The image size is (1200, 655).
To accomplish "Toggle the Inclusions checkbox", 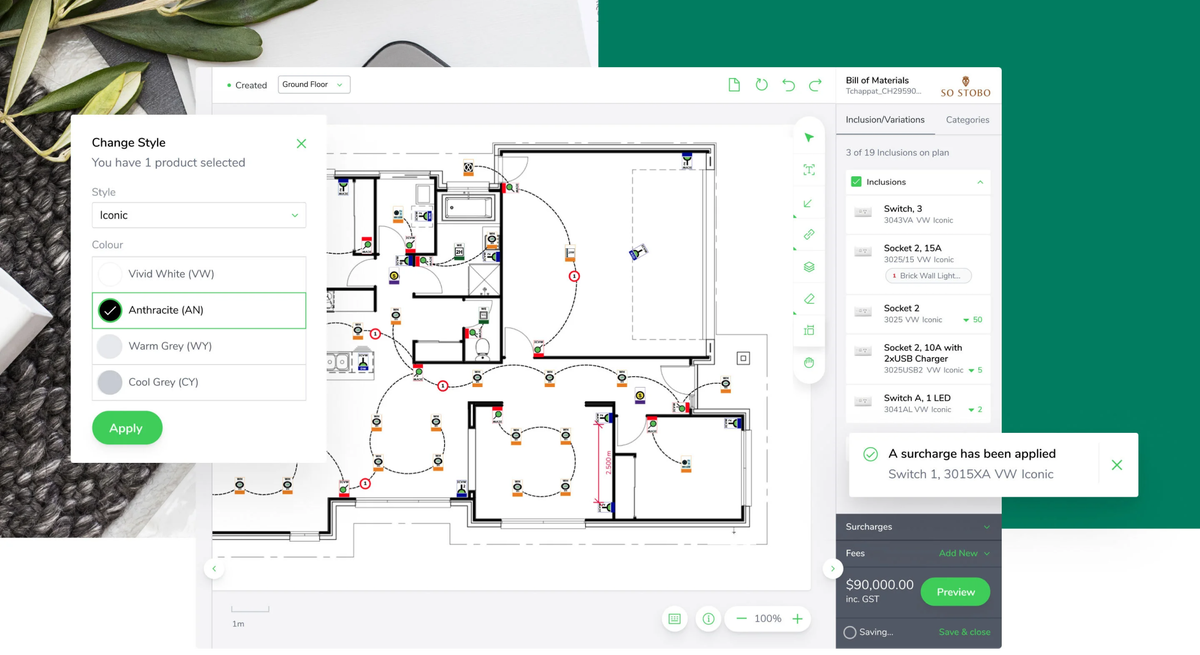I will (x=856, y=182).
